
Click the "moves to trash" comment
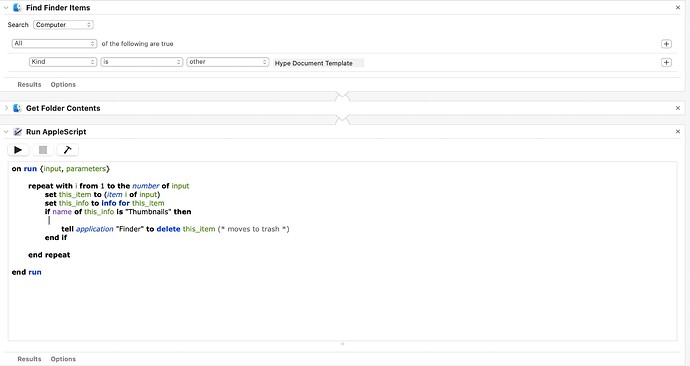[253, 229]
